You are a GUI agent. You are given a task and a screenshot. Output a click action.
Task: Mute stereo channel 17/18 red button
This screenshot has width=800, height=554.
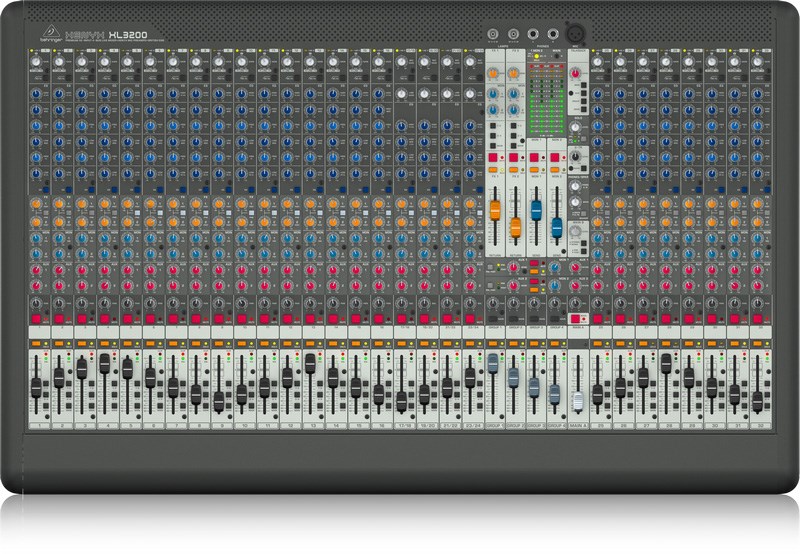(x=401, y=319)
